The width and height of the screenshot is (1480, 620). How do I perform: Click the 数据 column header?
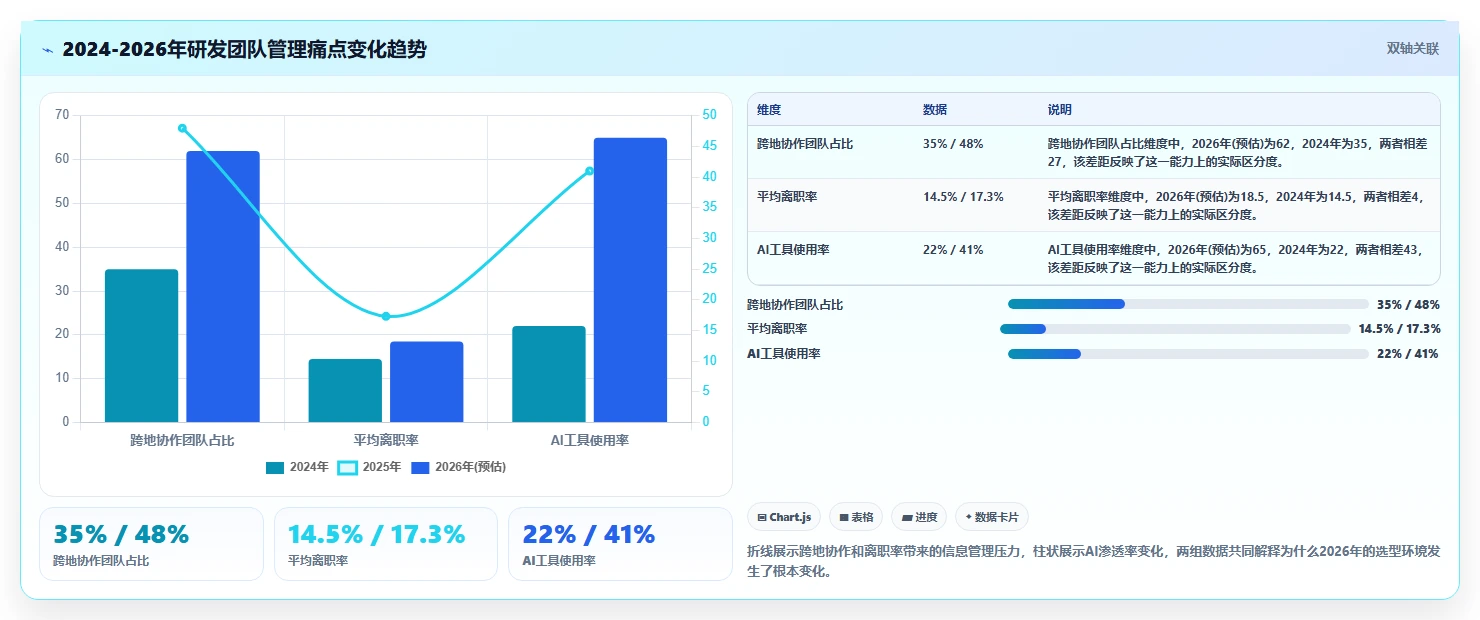[x=935, y=110]
